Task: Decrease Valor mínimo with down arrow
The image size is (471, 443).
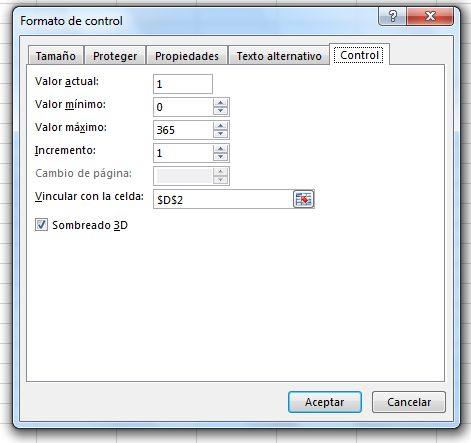Action: pos(220,111)
